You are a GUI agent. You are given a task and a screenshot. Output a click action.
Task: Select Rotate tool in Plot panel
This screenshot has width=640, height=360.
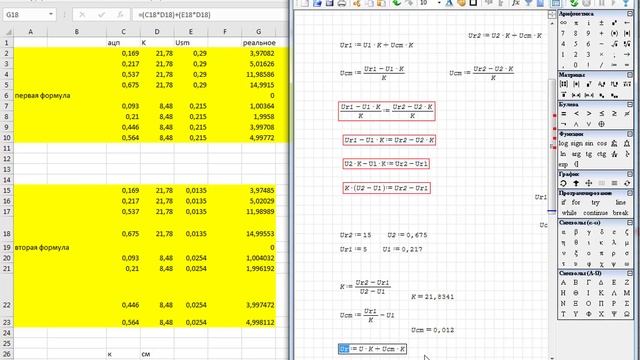point(563,184)
